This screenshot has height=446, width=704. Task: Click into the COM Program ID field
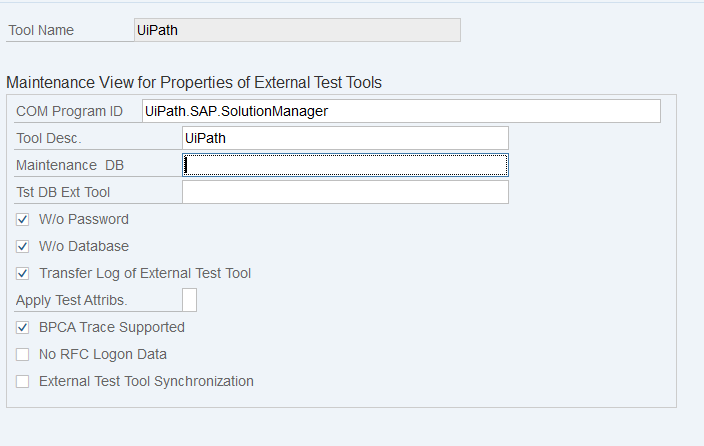[x=400, y=111]
